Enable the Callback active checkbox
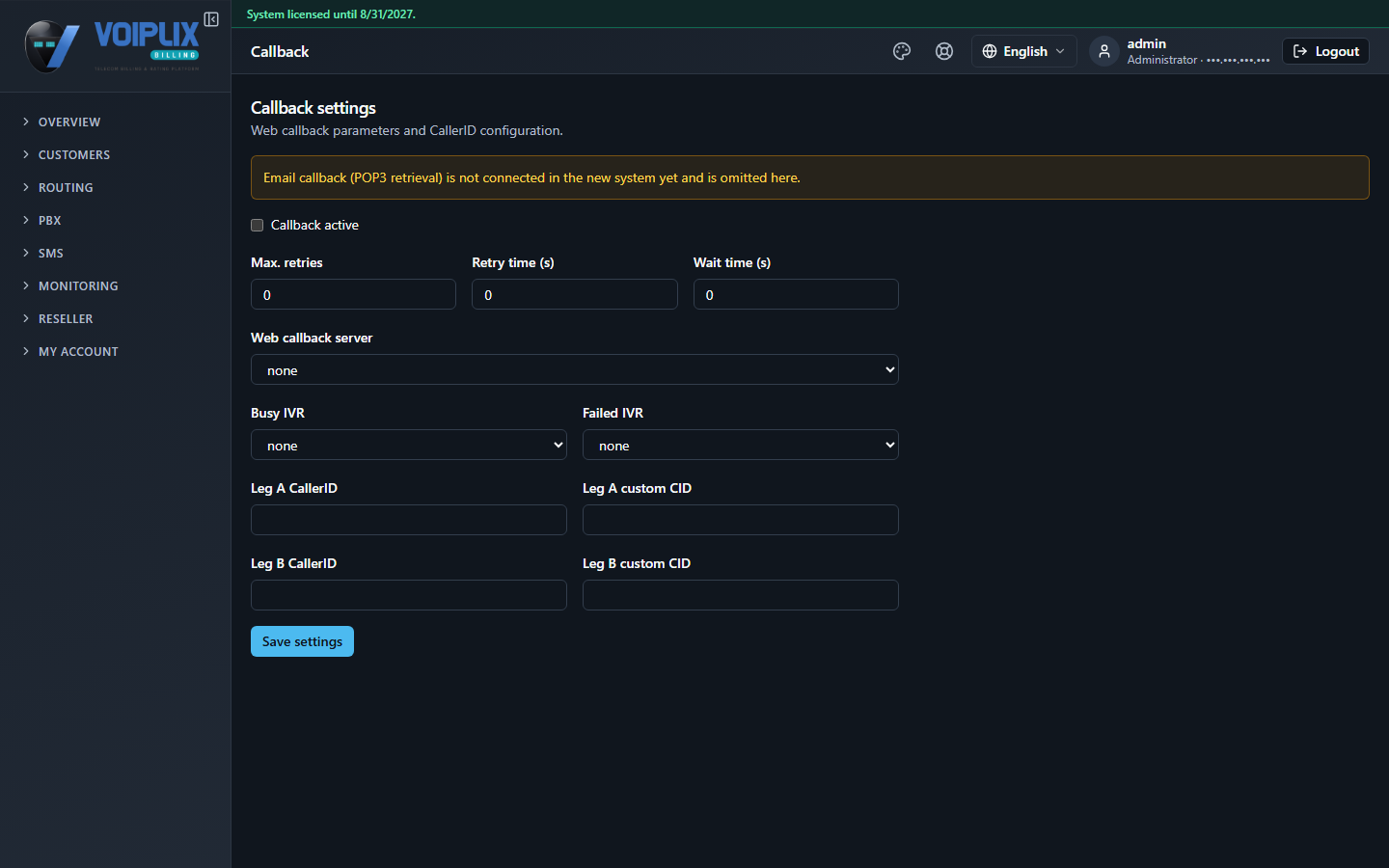Image resolution: width=1389 pixels, height=868 pixels. pos(258,225)
